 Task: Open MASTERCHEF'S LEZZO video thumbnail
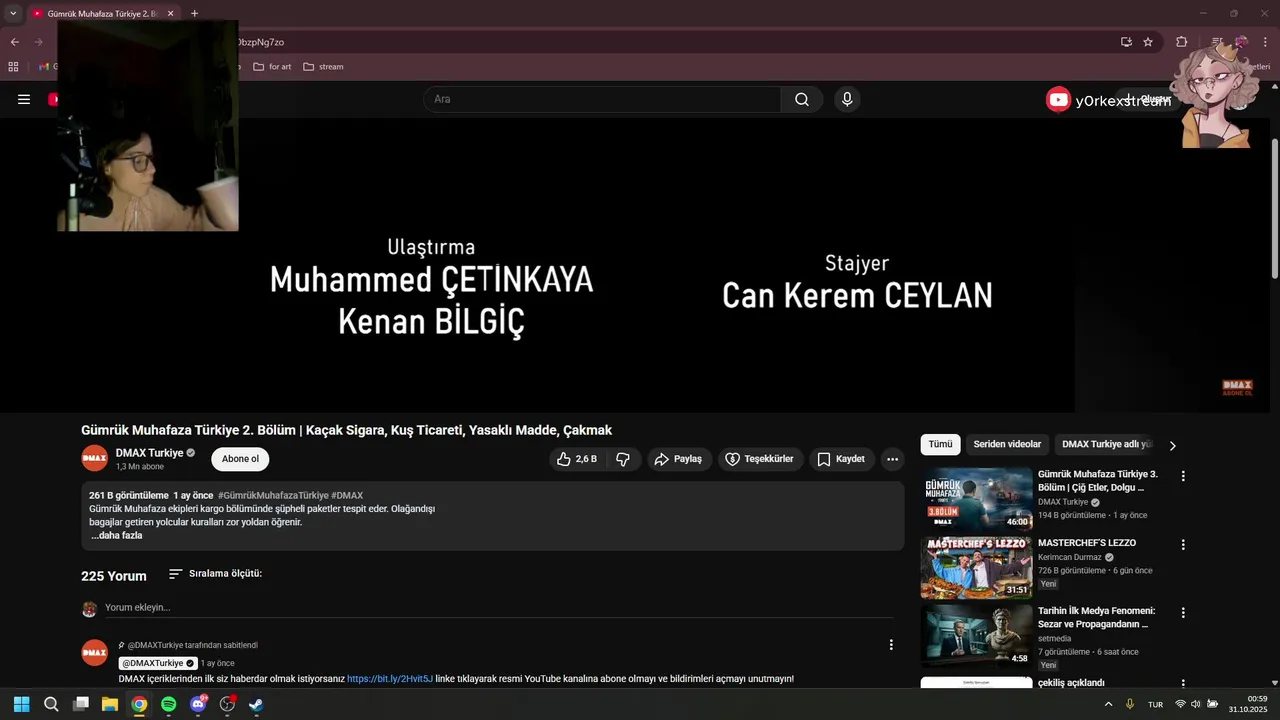click(976, 567)
